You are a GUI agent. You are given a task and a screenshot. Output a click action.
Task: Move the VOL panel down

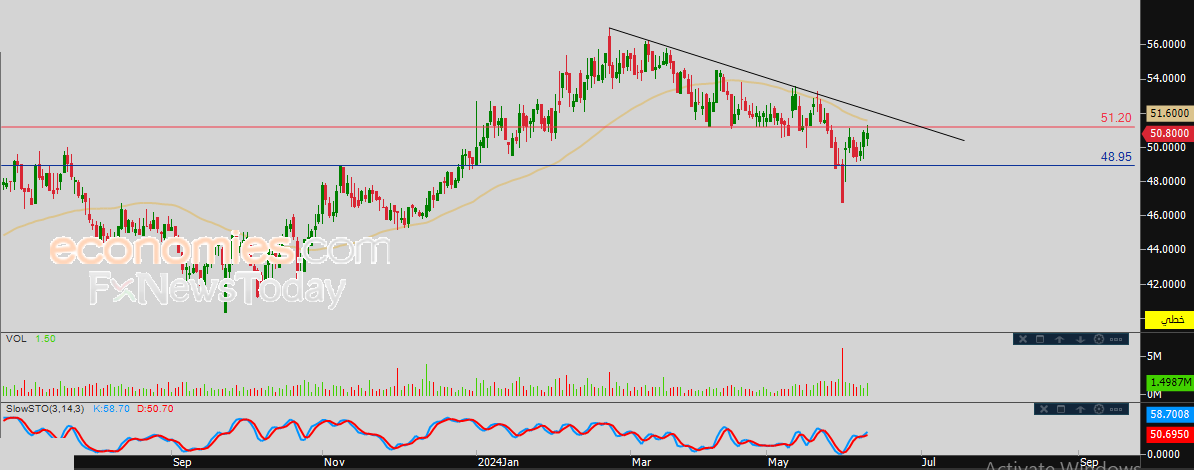[x=1080, y=340]
